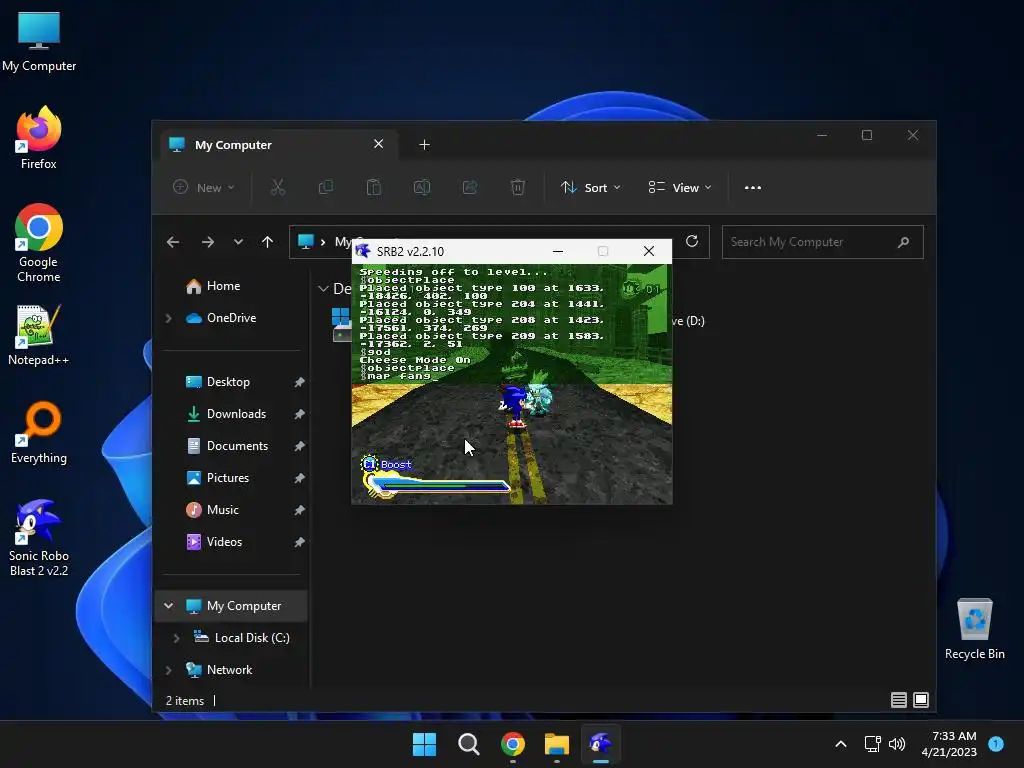Add a new Explorer tab

click(x=424, y=144)
